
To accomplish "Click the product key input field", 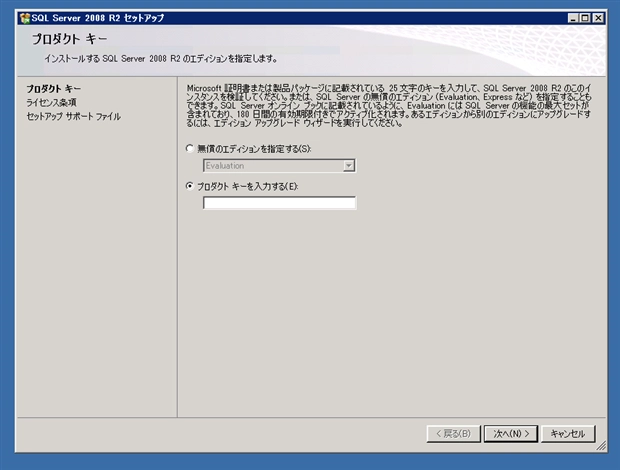I will pos(280,203).
